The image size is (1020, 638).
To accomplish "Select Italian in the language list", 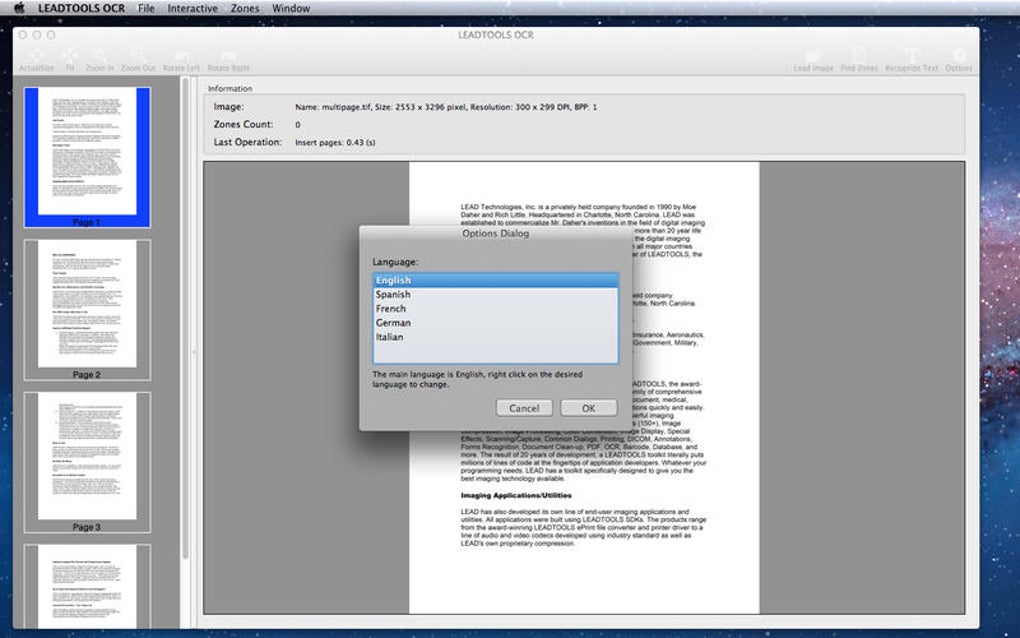I will pyautogui.click(x=496, y=338).
